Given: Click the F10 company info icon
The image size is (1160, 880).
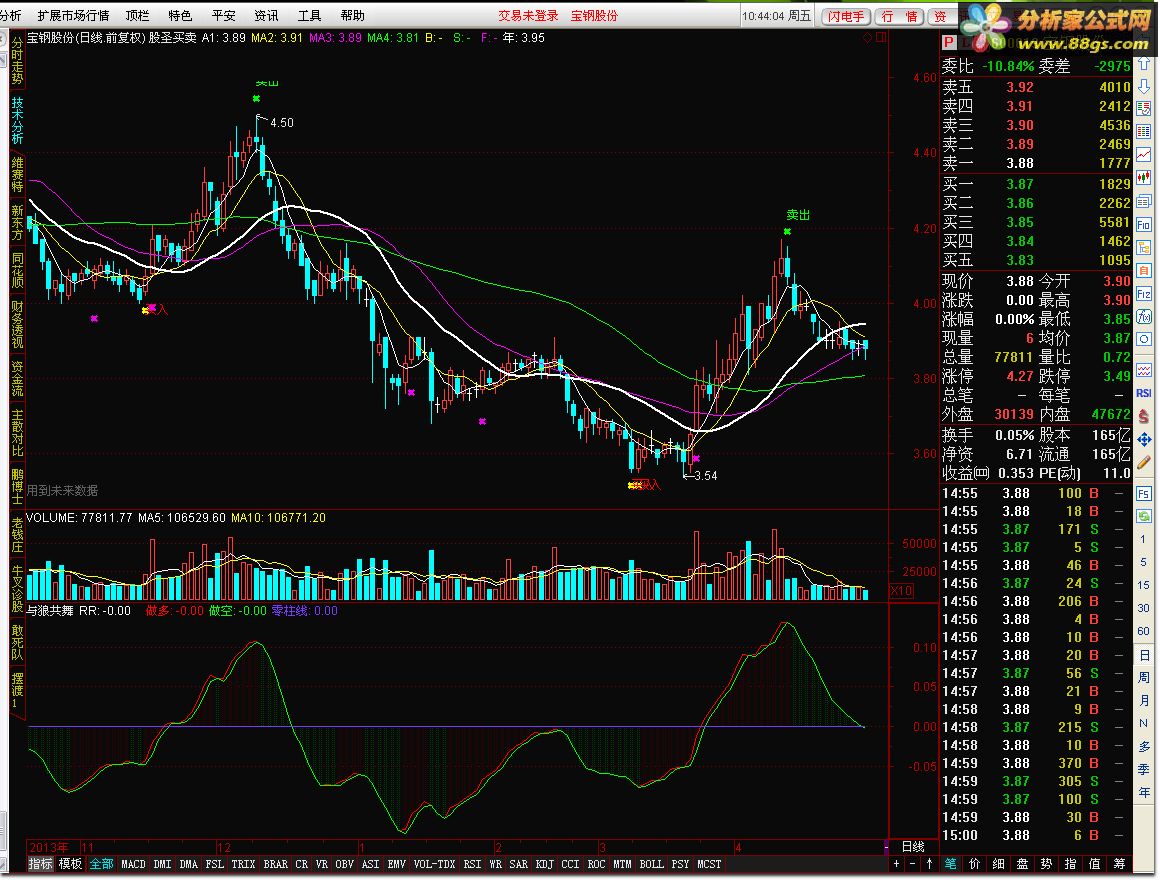Looking at the screenshot, I should [x=1144, y=224].
